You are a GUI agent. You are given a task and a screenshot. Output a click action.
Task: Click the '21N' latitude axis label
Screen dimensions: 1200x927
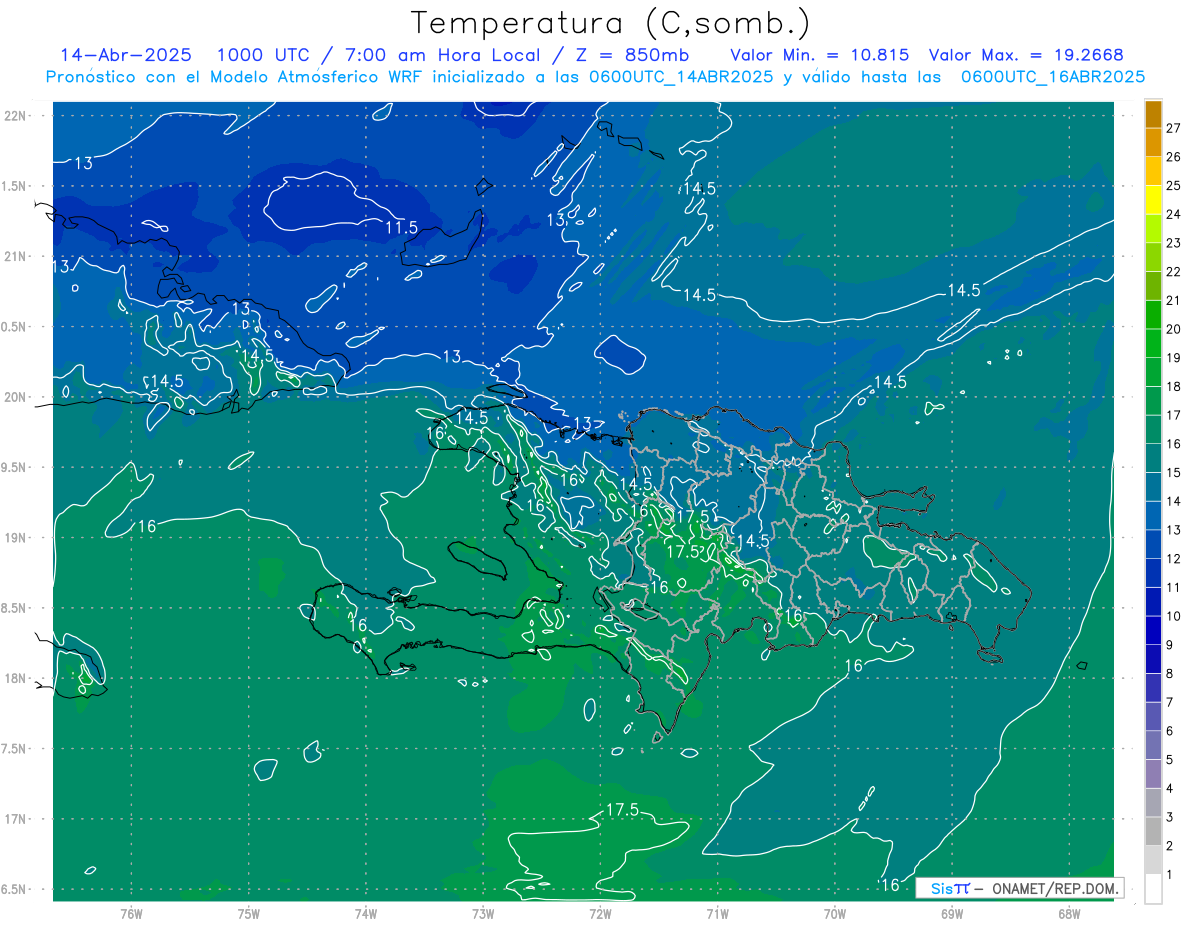point(15,257)
